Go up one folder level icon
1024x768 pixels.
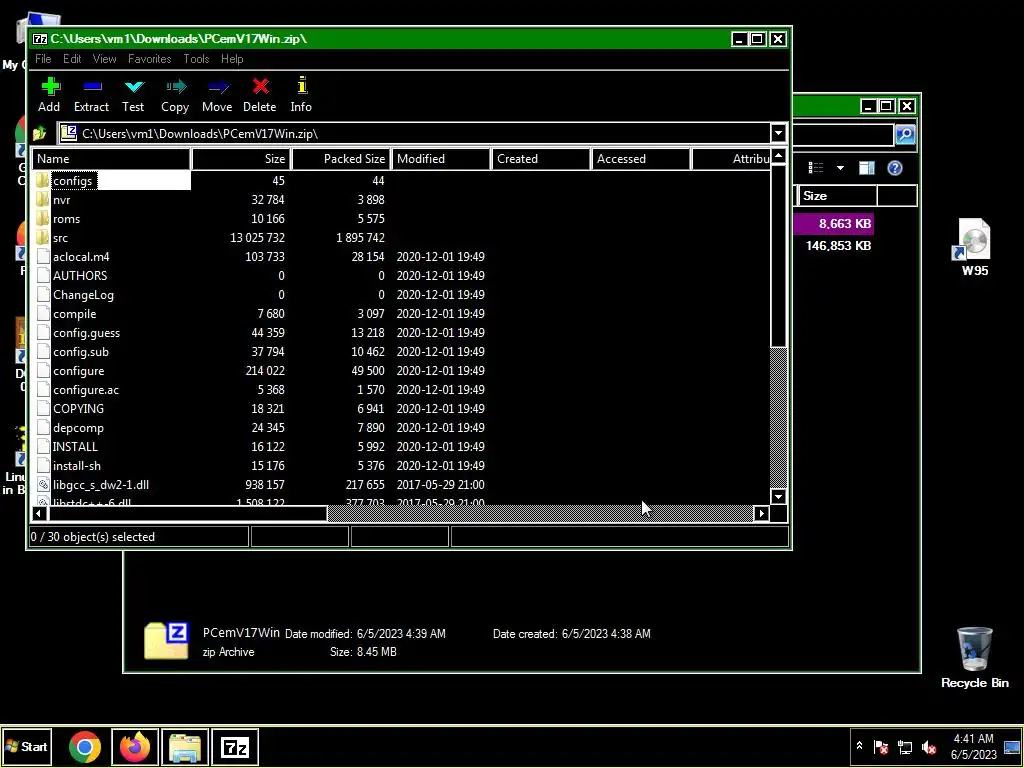39,134
